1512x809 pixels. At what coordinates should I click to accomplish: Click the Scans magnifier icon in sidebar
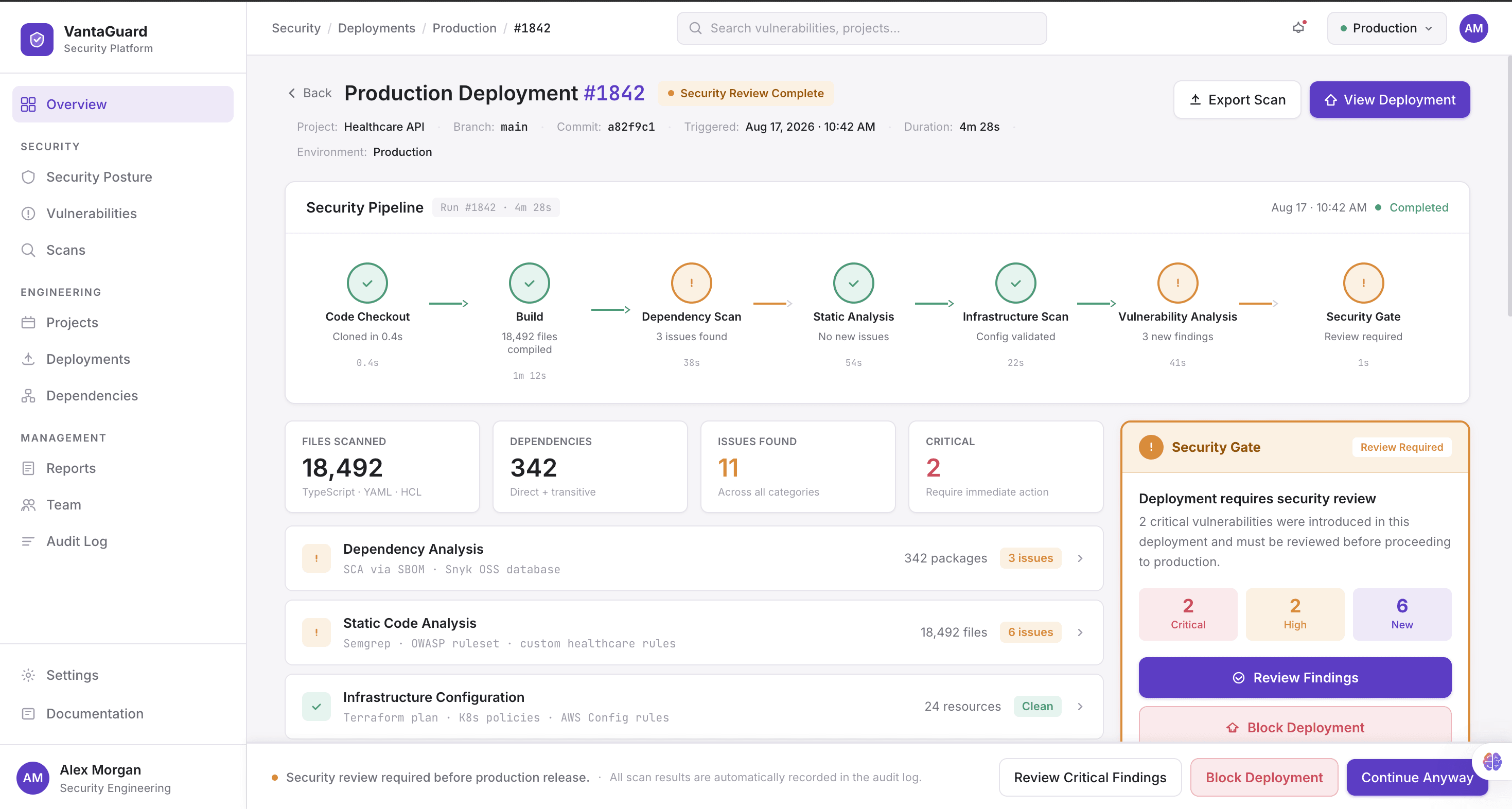[x=28, y=250]
